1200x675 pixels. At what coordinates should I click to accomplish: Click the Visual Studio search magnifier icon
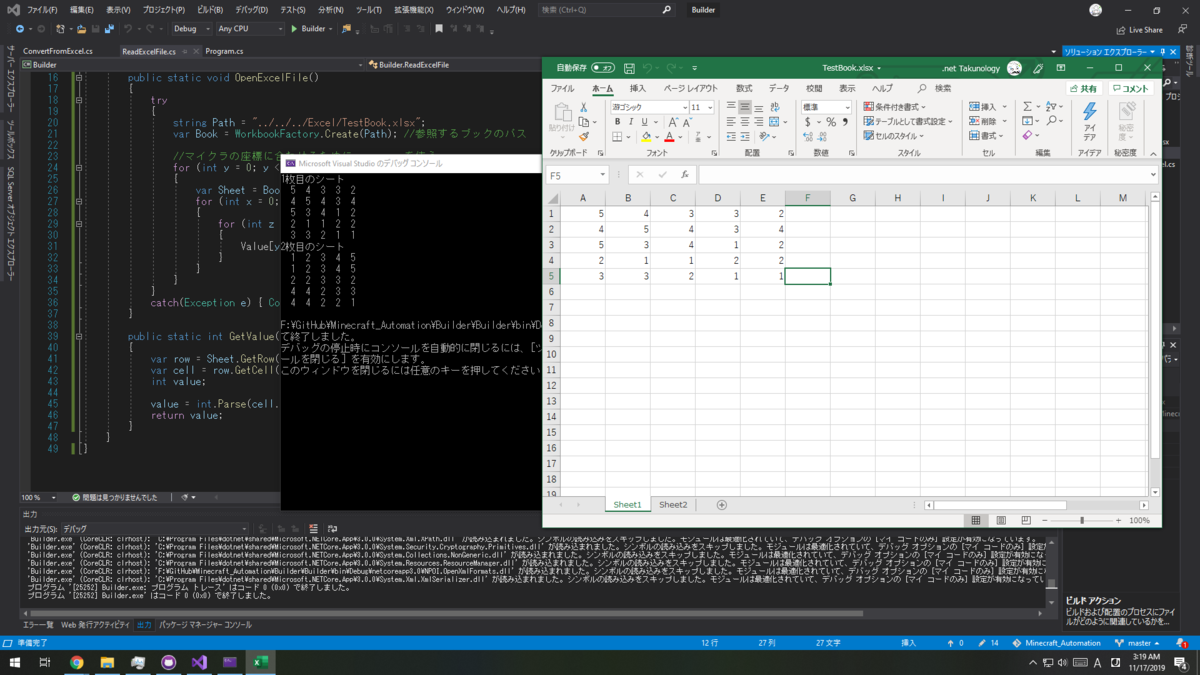667,10
